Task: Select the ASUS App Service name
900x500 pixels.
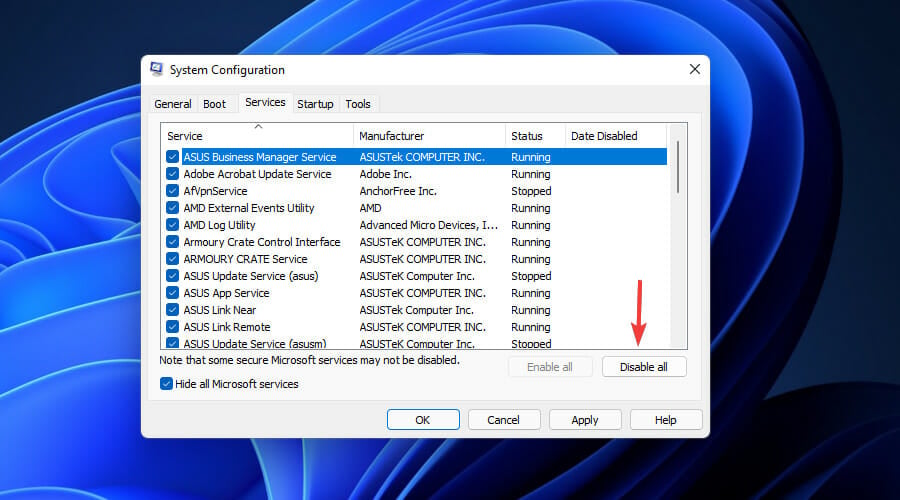Action: tap(226, 293)
